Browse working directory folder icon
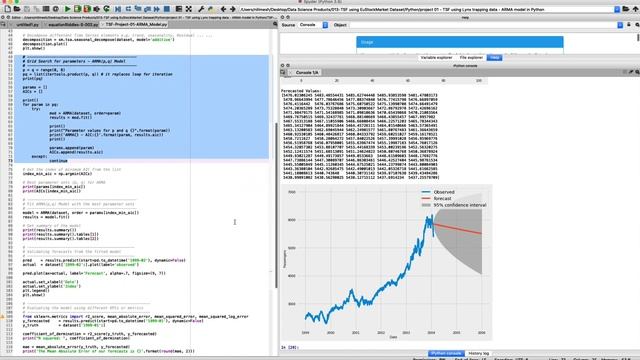640x360 pixels. pyautogui.click(x=626, y=9)
